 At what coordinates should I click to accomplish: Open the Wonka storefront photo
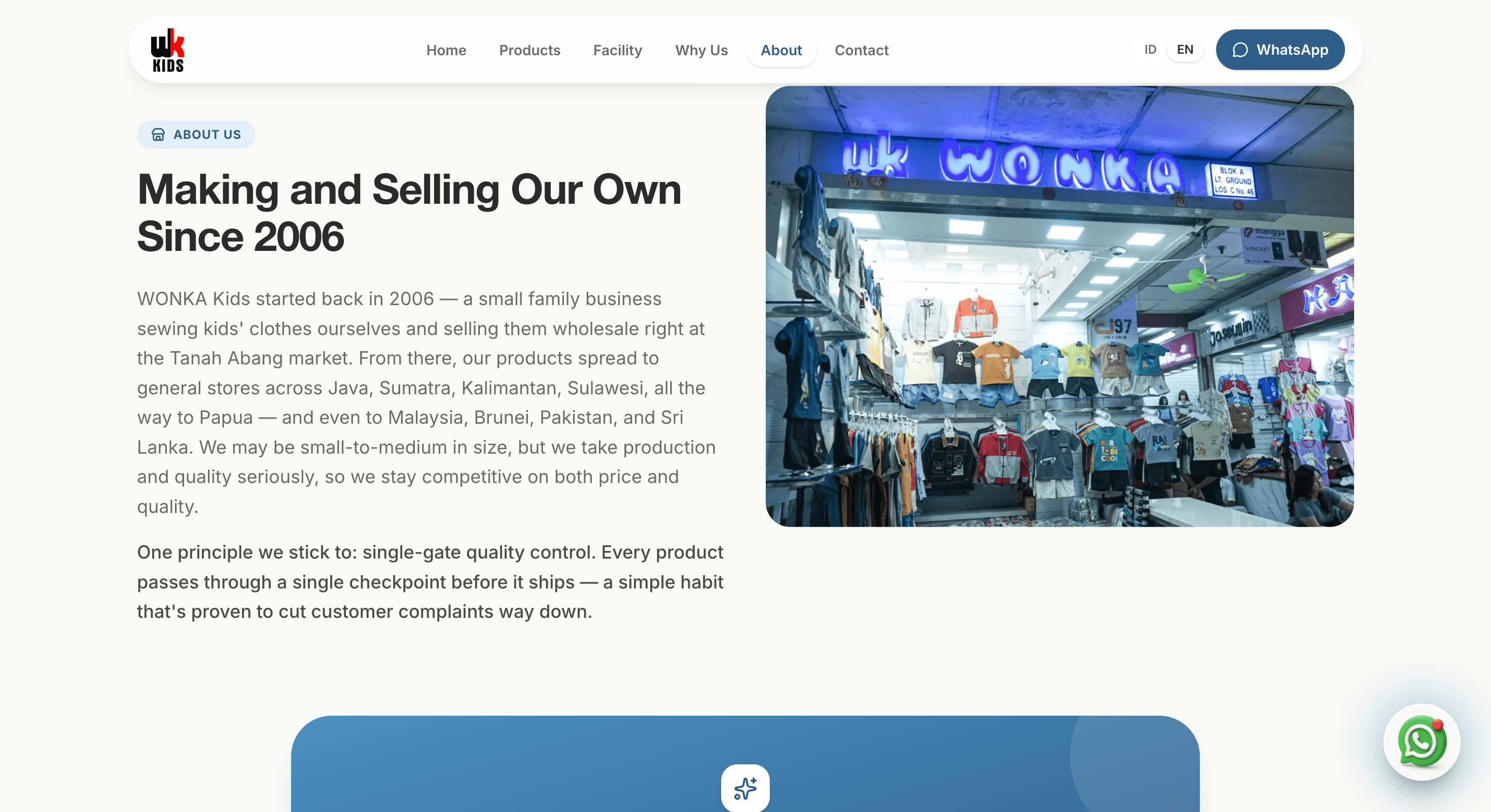tap(1059, 306)
